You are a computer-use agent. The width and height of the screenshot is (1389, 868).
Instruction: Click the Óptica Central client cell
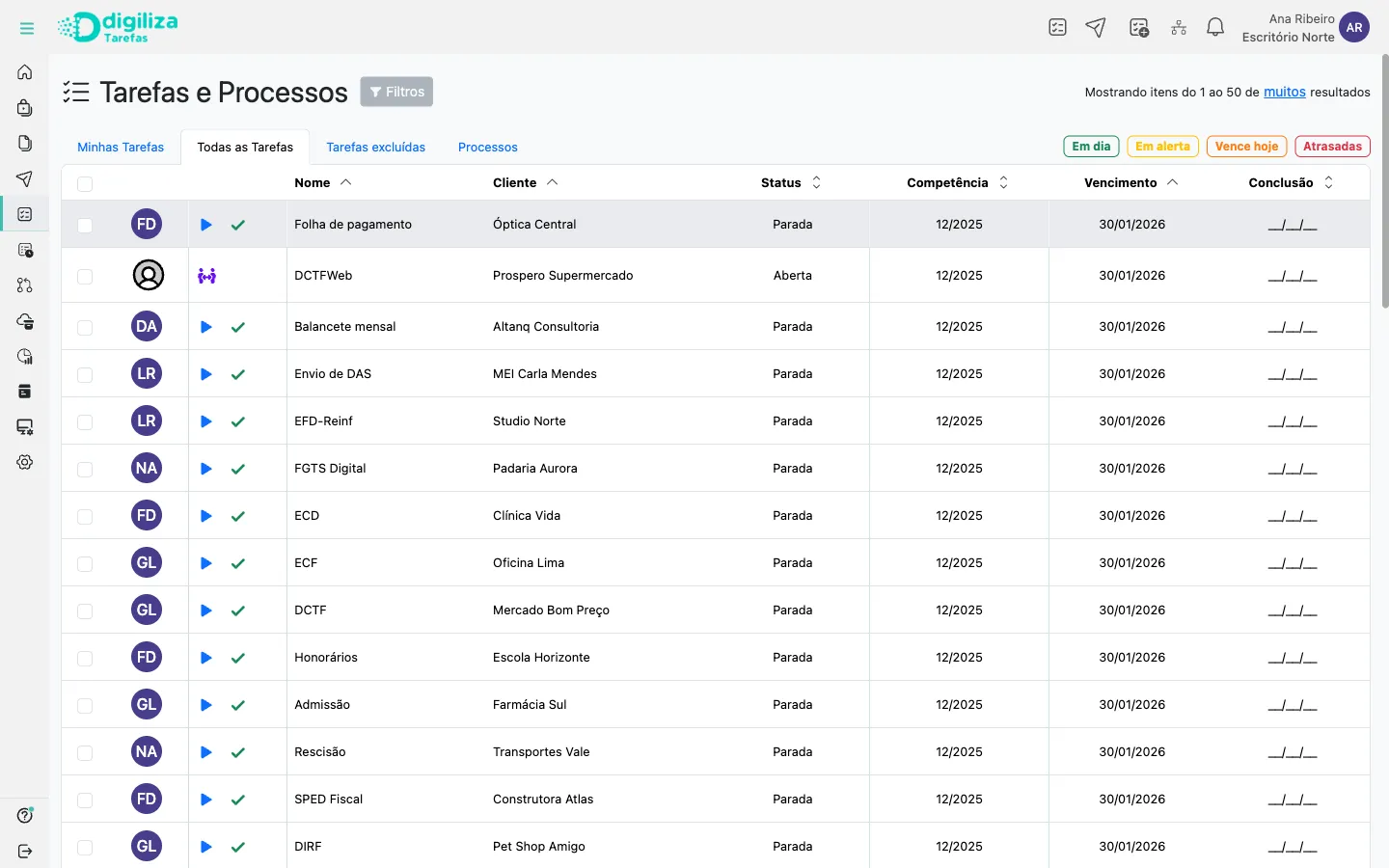coord(534,225)
